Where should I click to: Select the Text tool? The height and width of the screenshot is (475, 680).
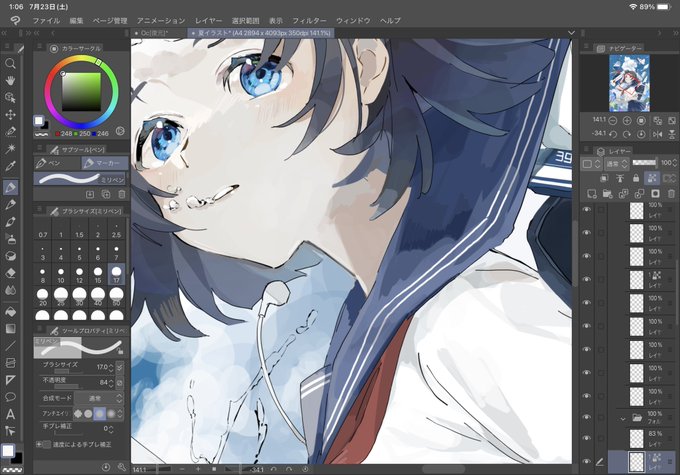point(10,414)
